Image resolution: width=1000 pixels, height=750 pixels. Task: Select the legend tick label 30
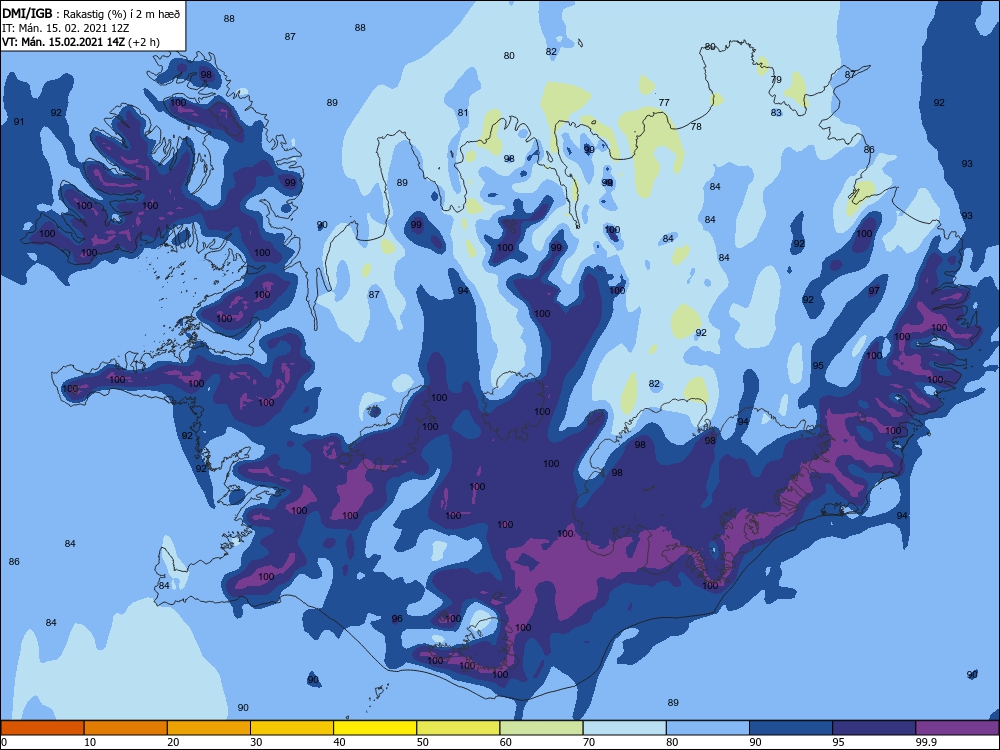coord(256,742)
